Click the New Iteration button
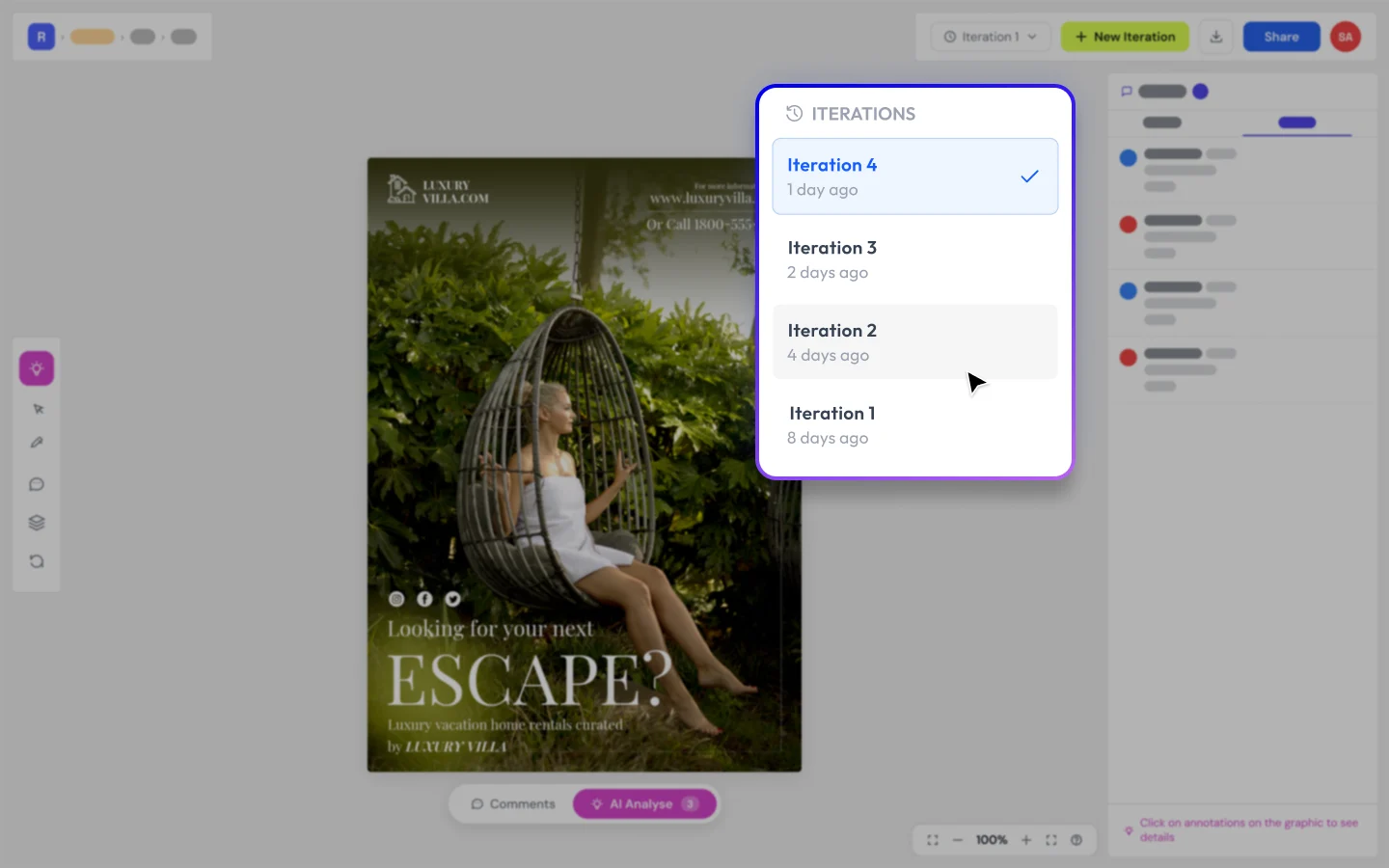The height and width of the screenshot is (868, 1389). coord(1125,37)
